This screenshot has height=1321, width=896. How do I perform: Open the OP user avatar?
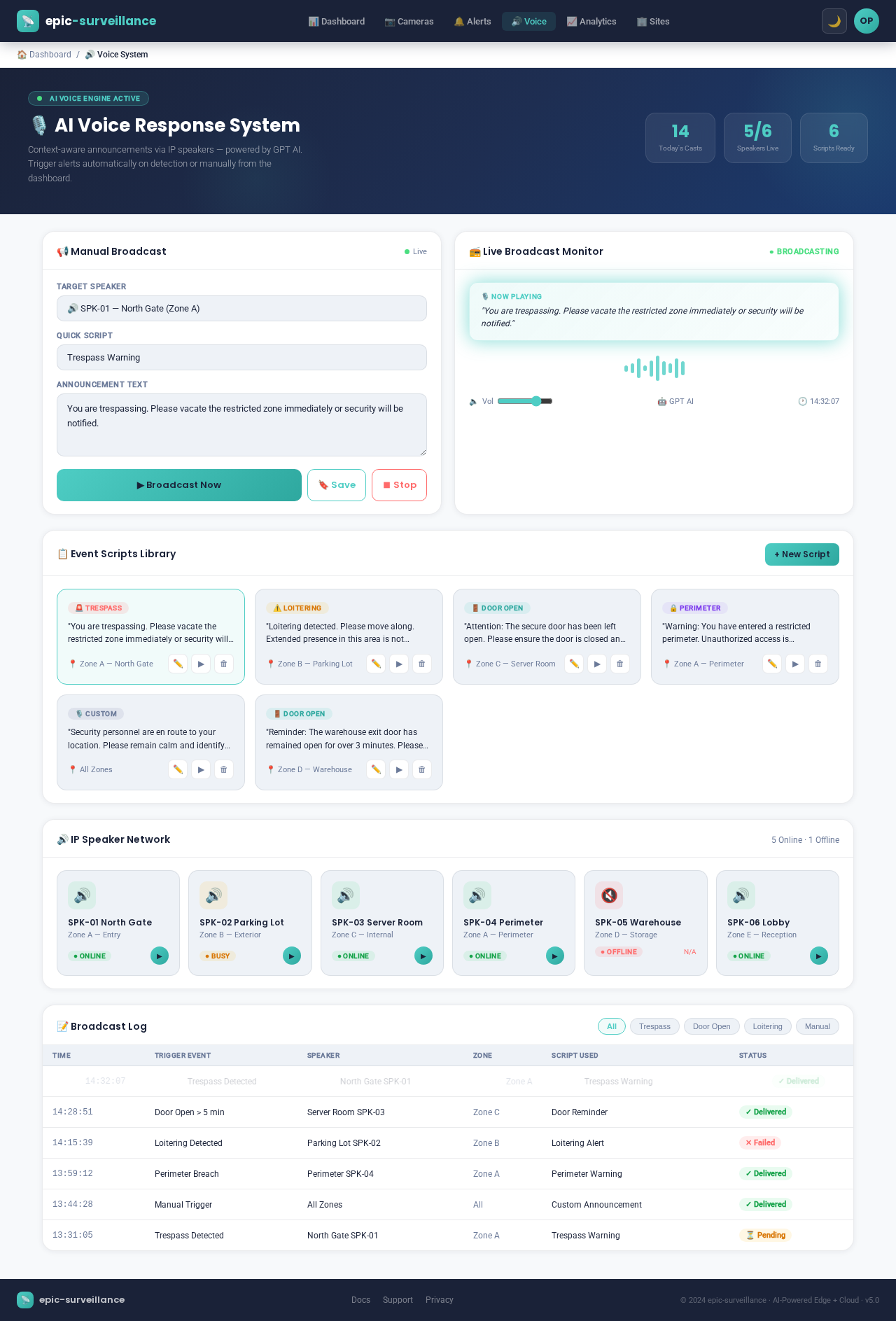(x=867, y=21)
